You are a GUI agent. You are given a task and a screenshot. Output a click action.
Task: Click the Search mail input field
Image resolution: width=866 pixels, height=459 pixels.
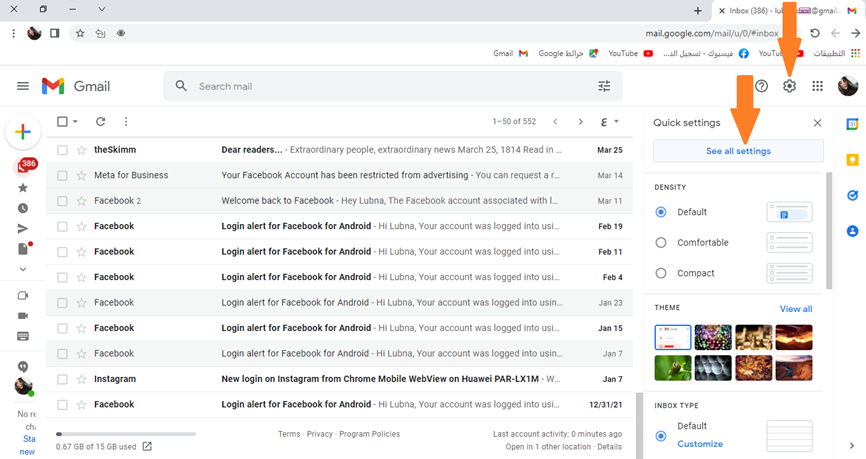(x=392, y=86)
